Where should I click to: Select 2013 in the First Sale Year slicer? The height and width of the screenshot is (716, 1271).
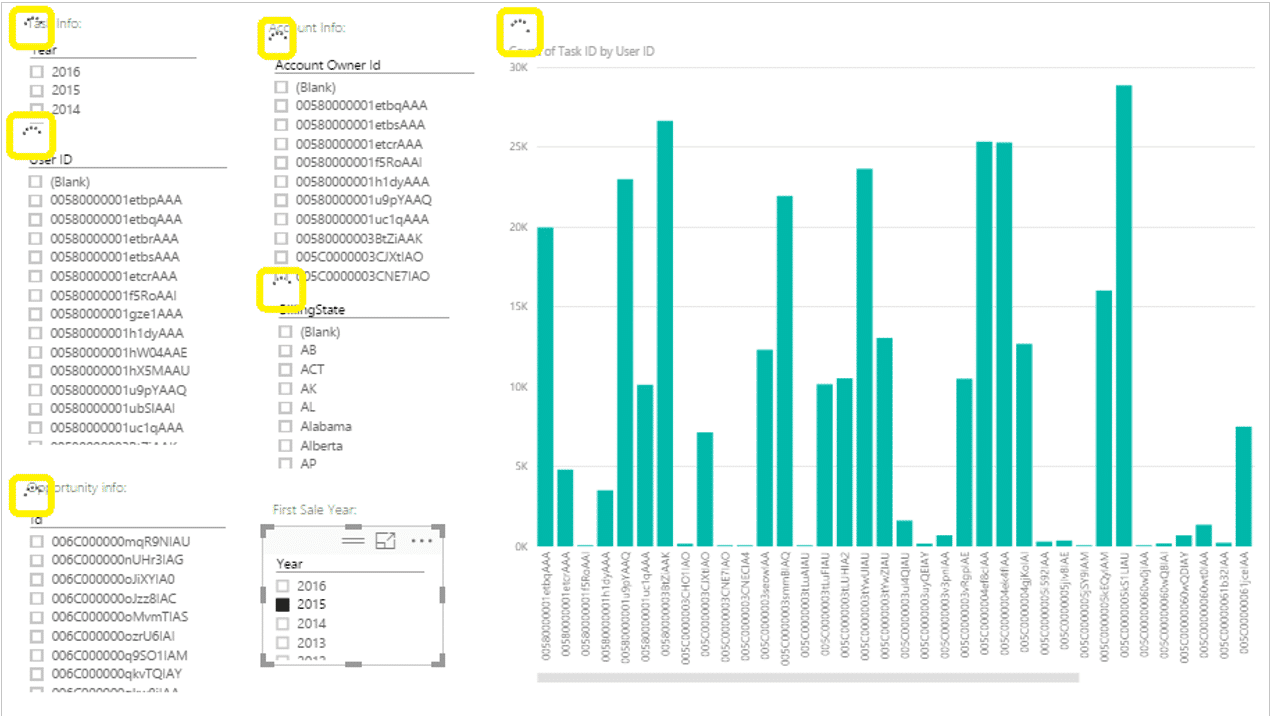point(284,642)
